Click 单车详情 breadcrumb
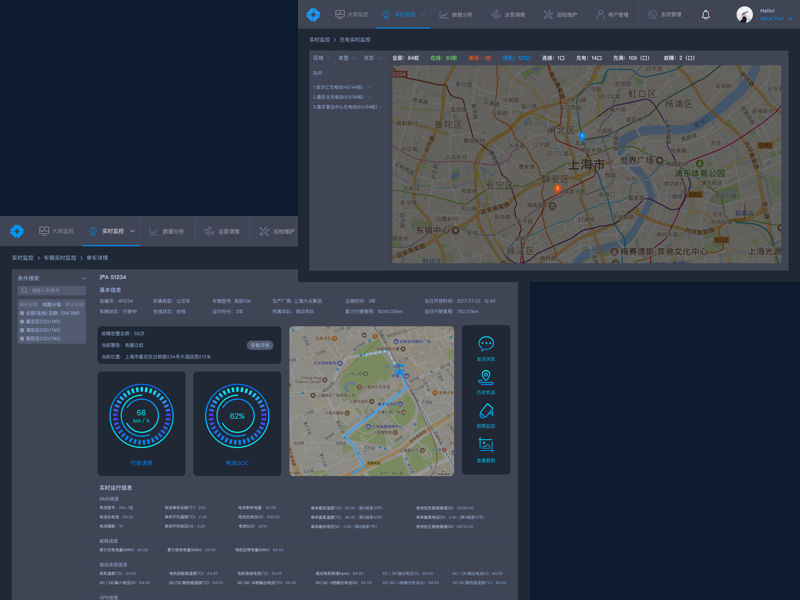The image size is (800, 600). (97, 258)
